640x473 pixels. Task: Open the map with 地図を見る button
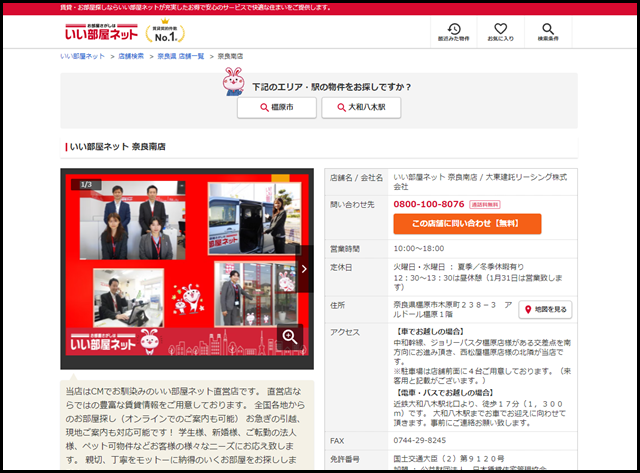click(545, 309)
